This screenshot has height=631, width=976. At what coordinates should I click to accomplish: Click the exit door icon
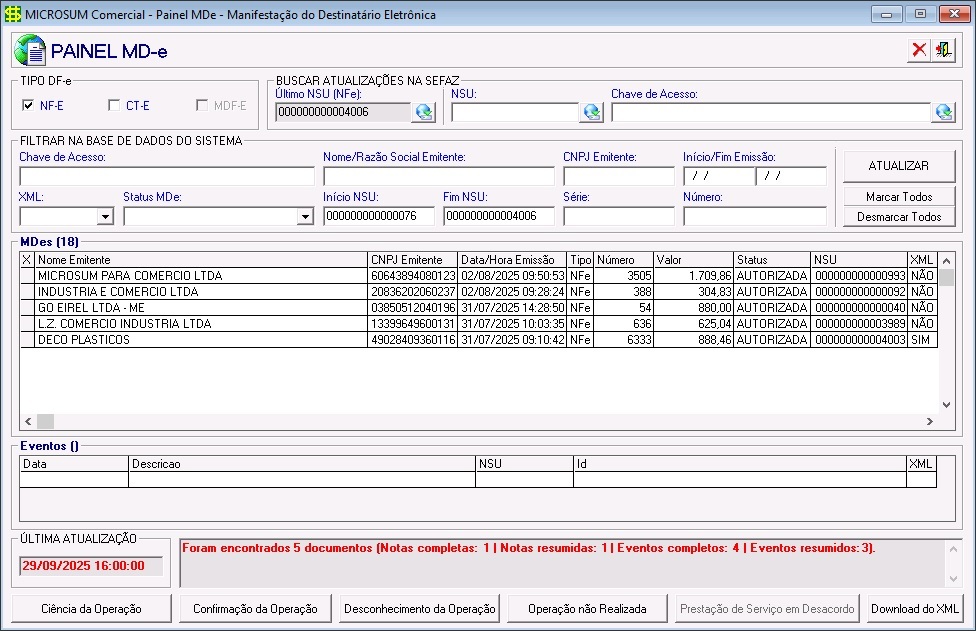(943, 50)
